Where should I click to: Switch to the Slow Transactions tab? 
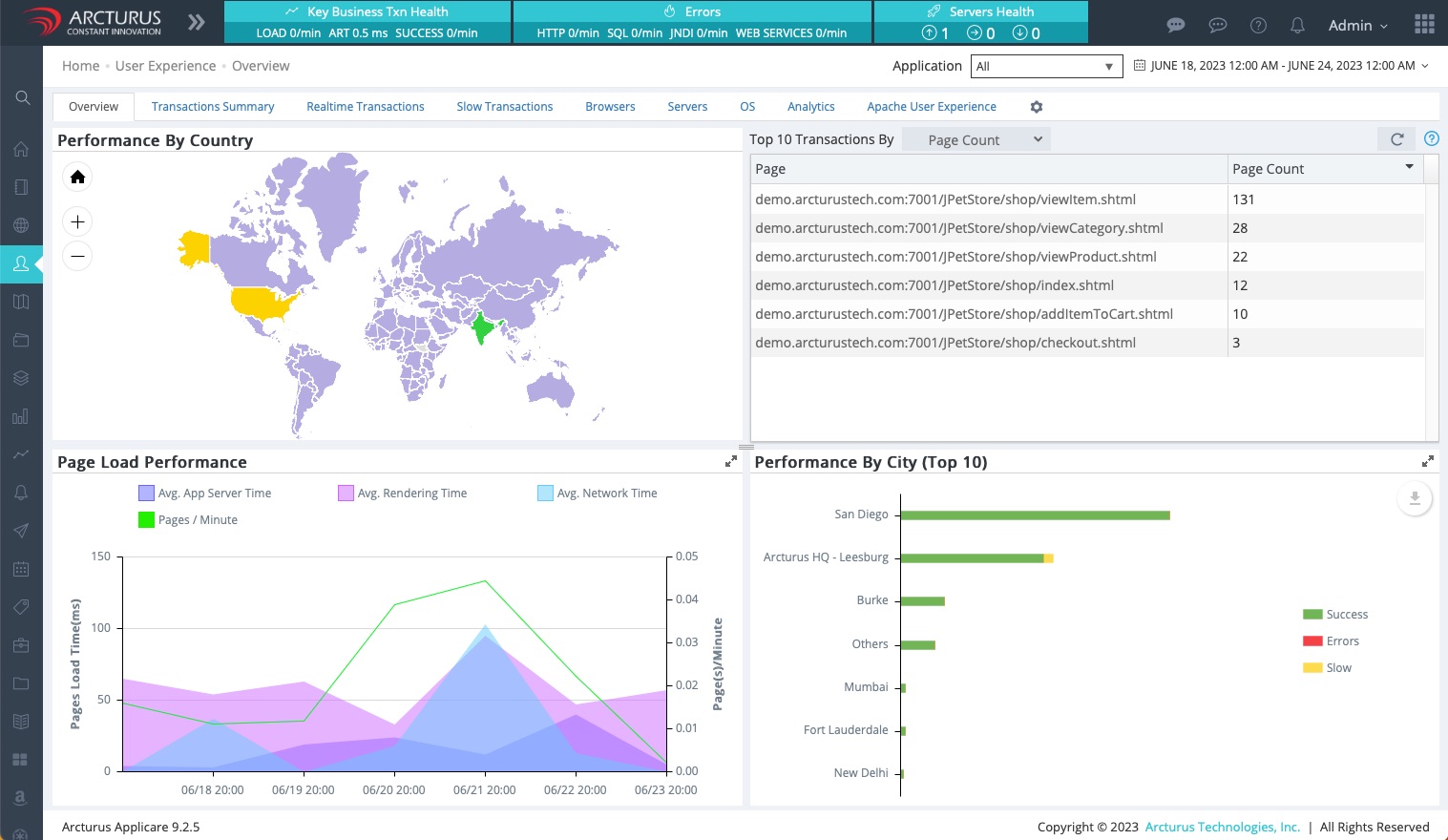pyautogui.click(x=504, y=107)
